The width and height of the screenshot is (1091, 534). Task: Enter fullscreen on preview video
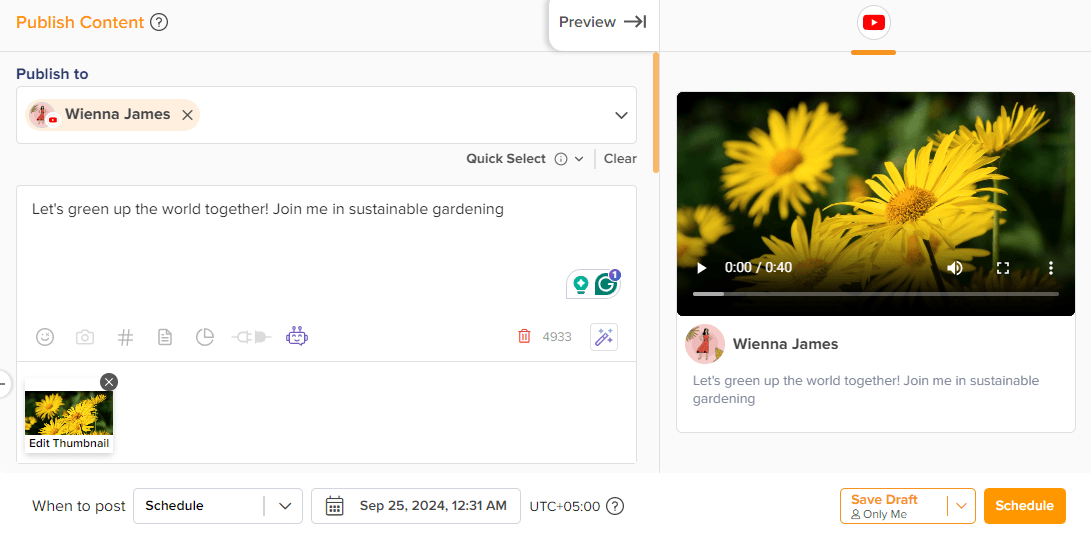tap(1003, 267)
